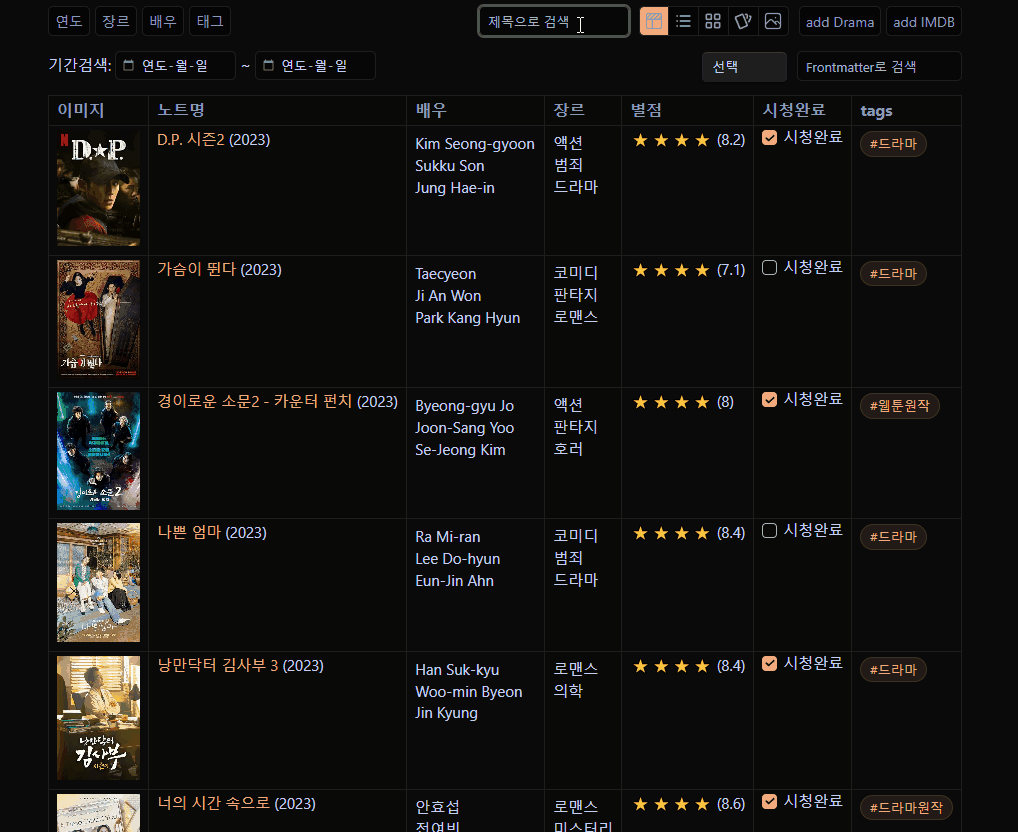Focus the 제목으로 검색 search box
The width and height of the screenshot is (1018, 832).
click(x=554, y=22)
